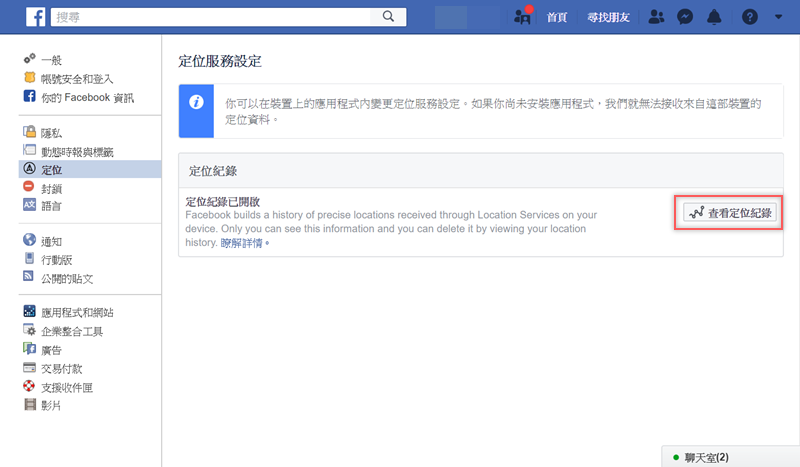Viewport: 800px width, 467px height.
Task: Open notifications bell icon
Action: click(714, 17)
